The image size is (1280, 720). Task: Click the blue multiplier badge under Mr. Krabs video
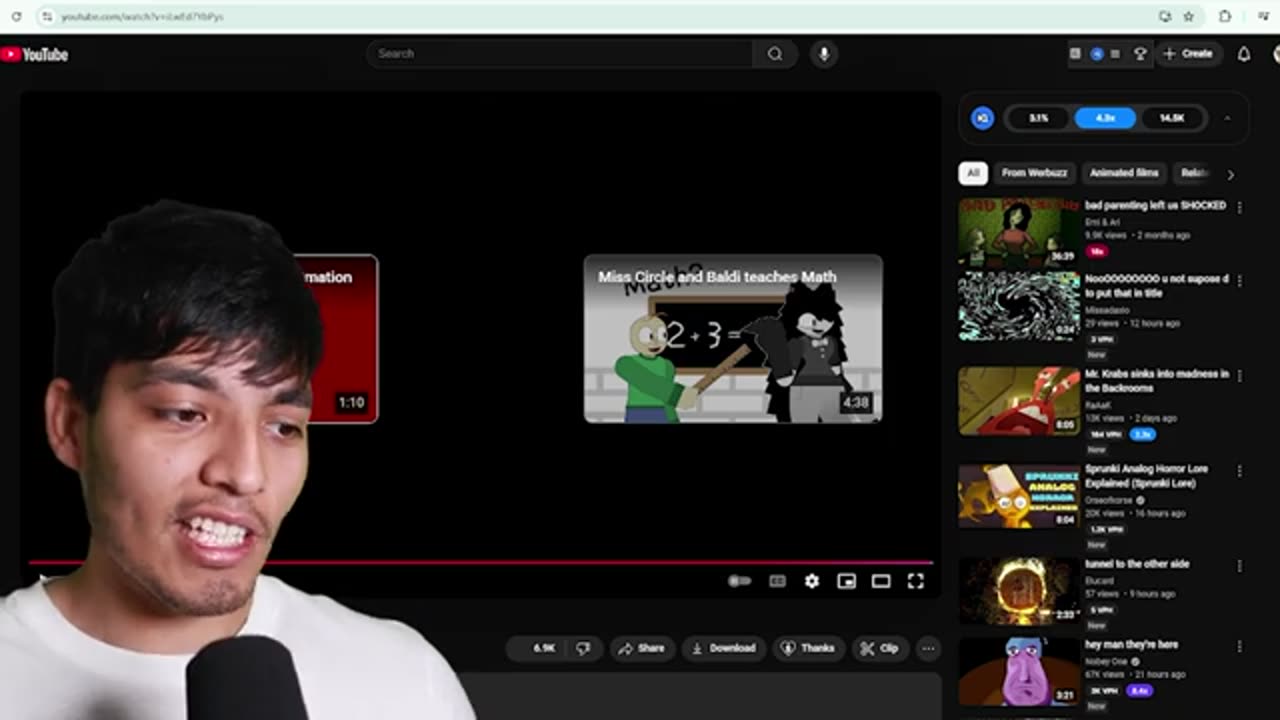tap(1142, 435)
